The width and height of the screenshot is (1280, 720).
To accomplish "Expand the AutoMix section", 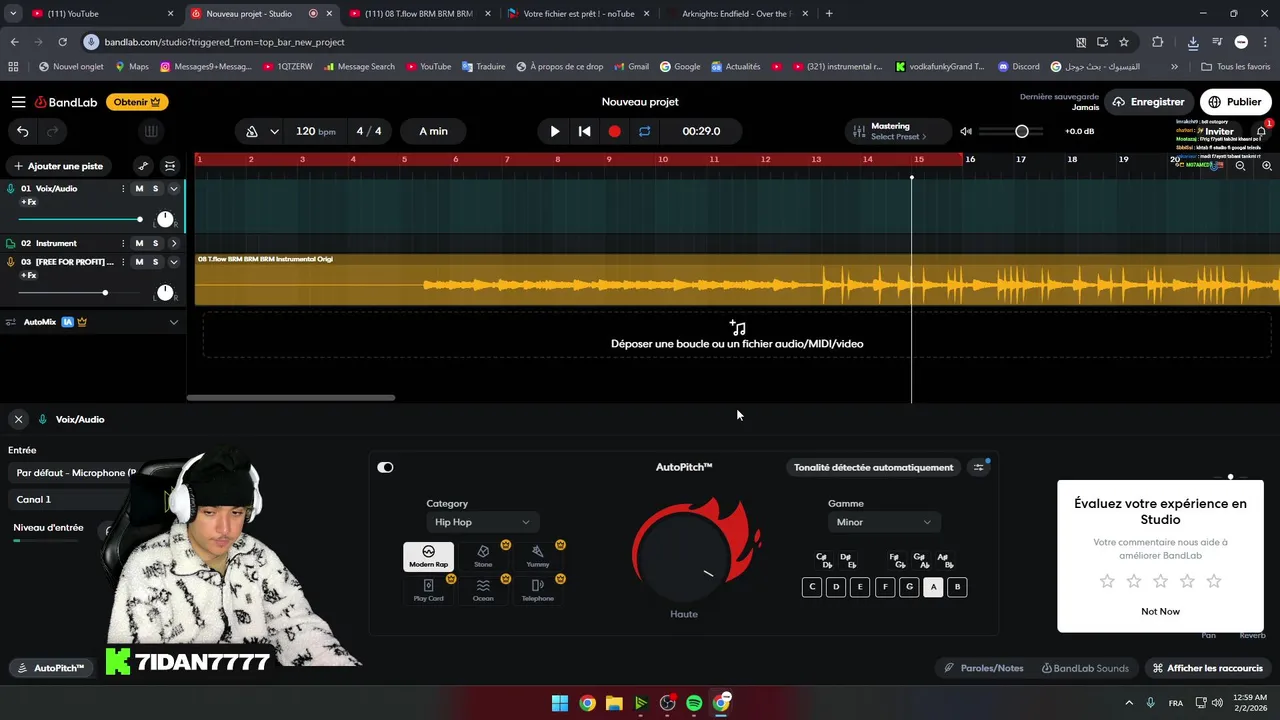I will click(x=173, y=322).
